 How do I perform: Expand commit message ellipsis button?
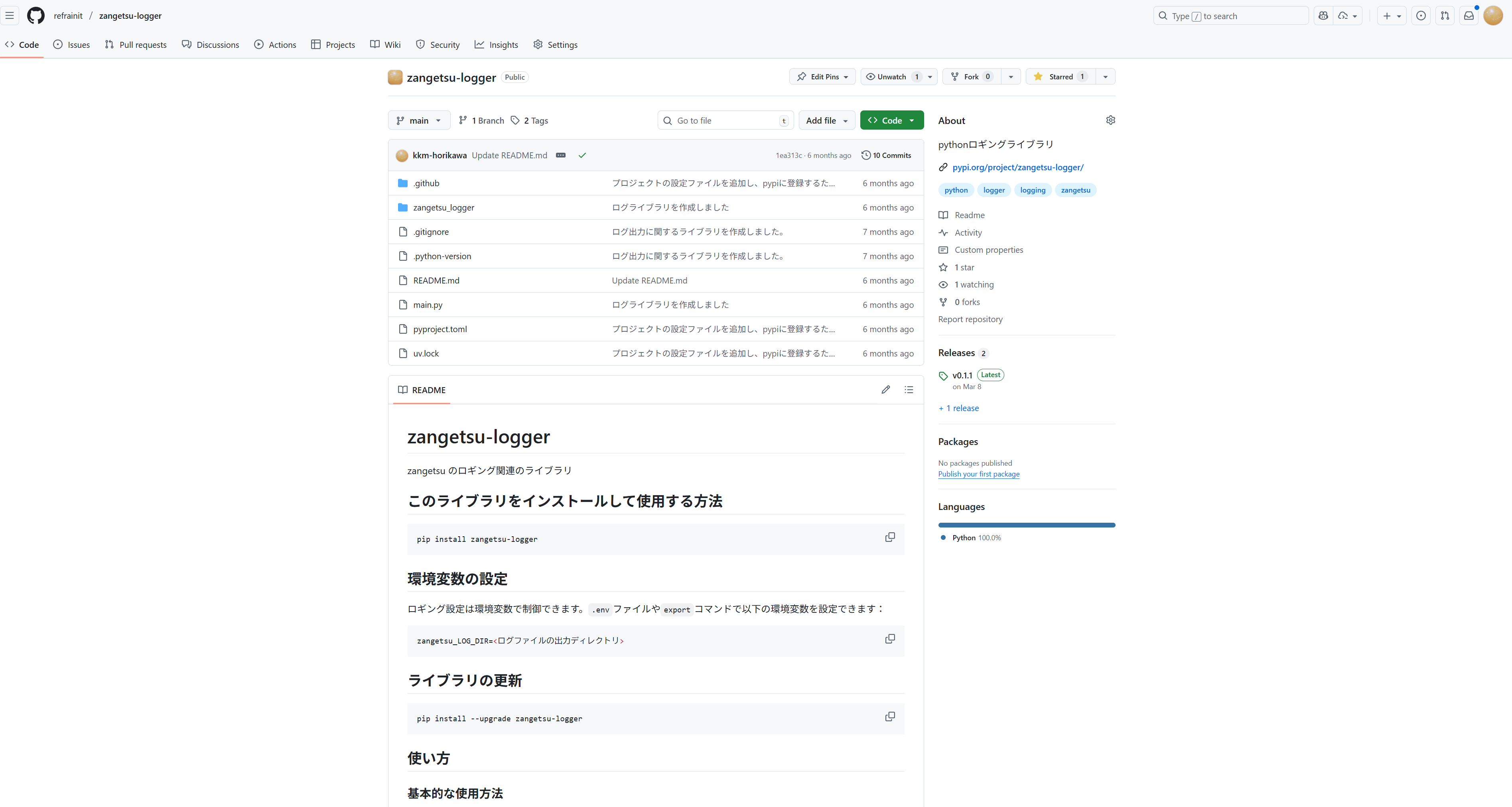(x=560, y=155)
